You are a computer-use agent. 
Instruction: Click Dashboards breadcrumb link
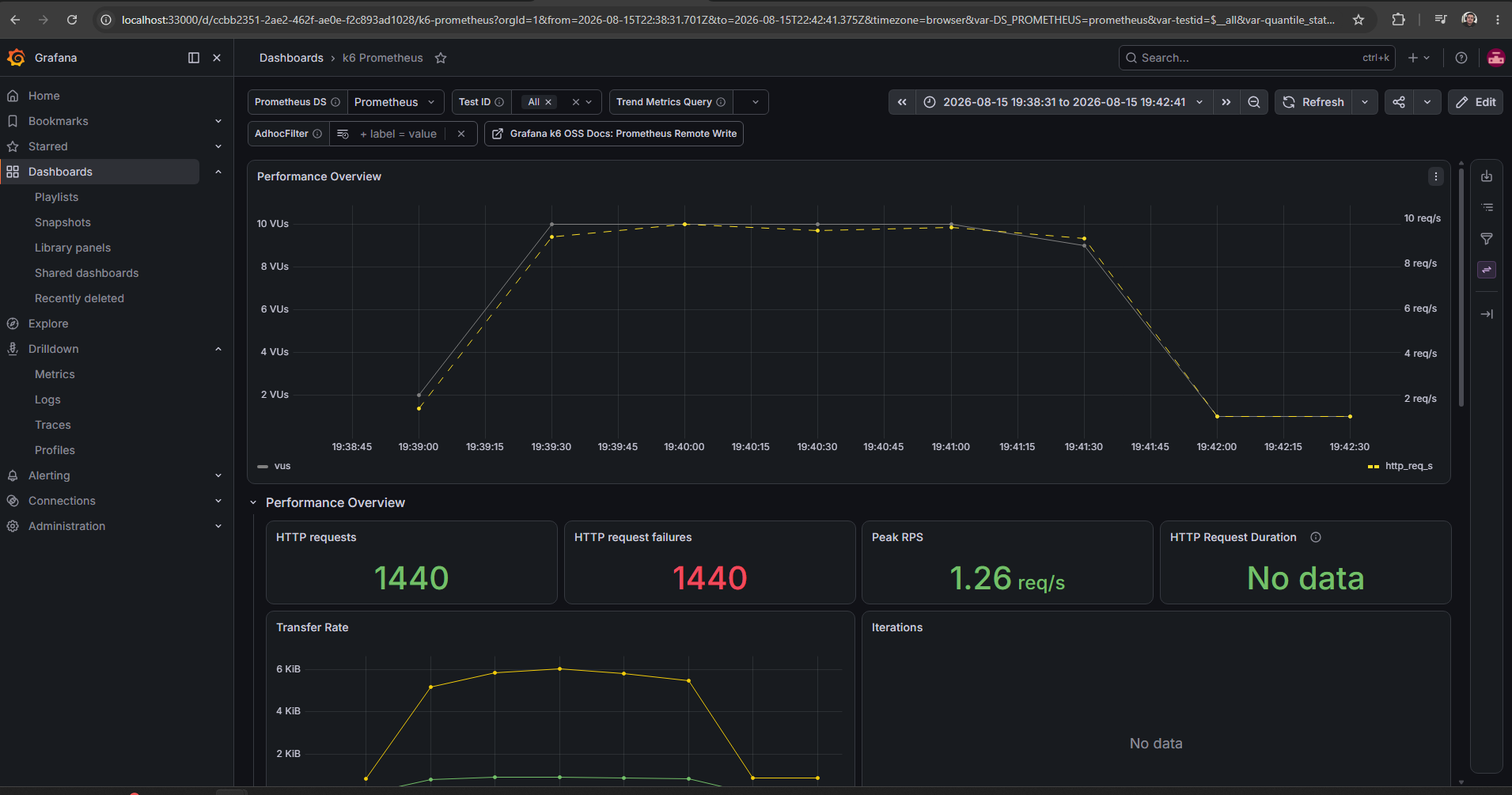[x=291, y=58]
